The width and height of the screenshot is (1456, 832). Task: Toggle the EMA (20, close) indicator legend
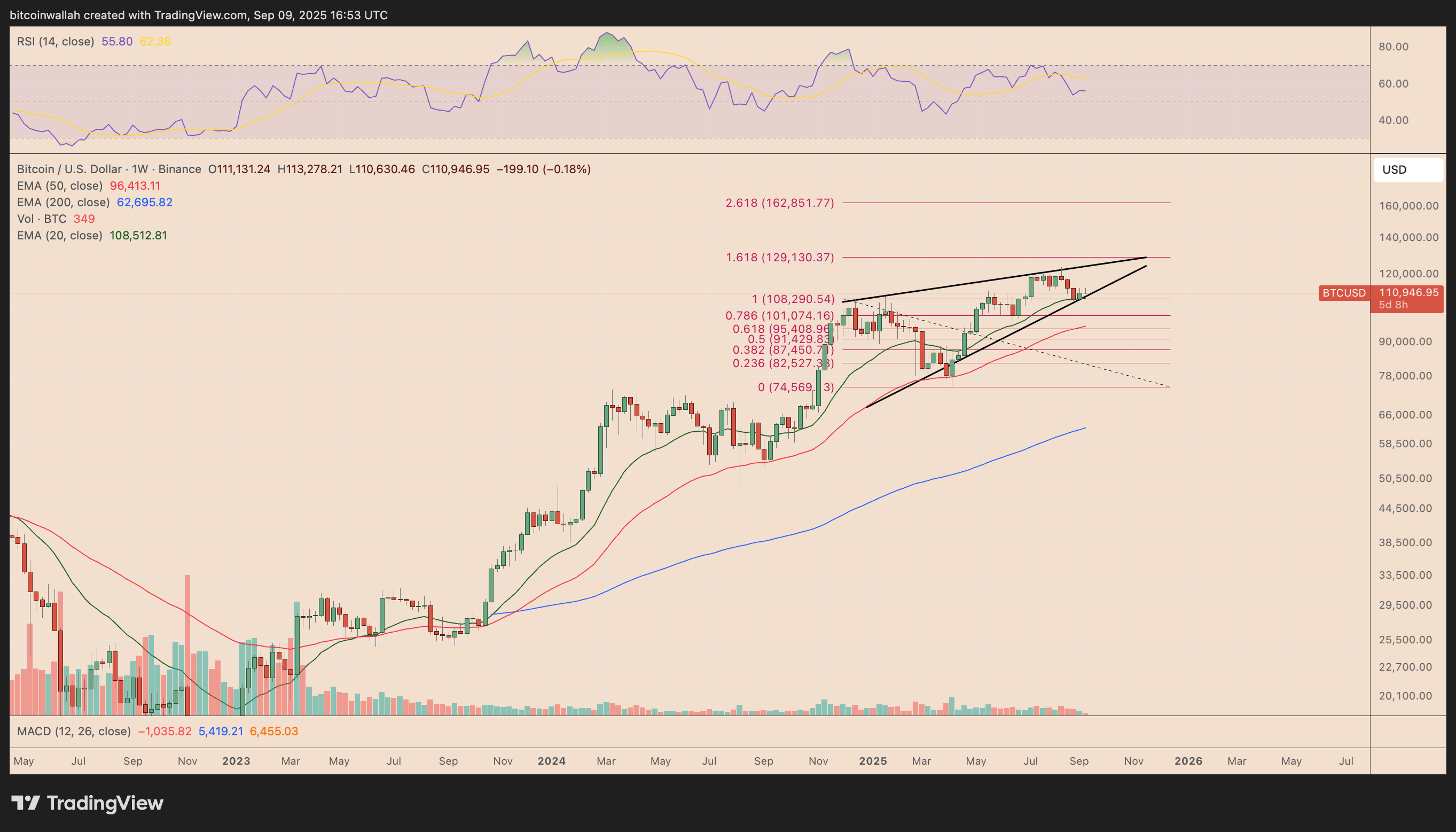tap(59, 236)
